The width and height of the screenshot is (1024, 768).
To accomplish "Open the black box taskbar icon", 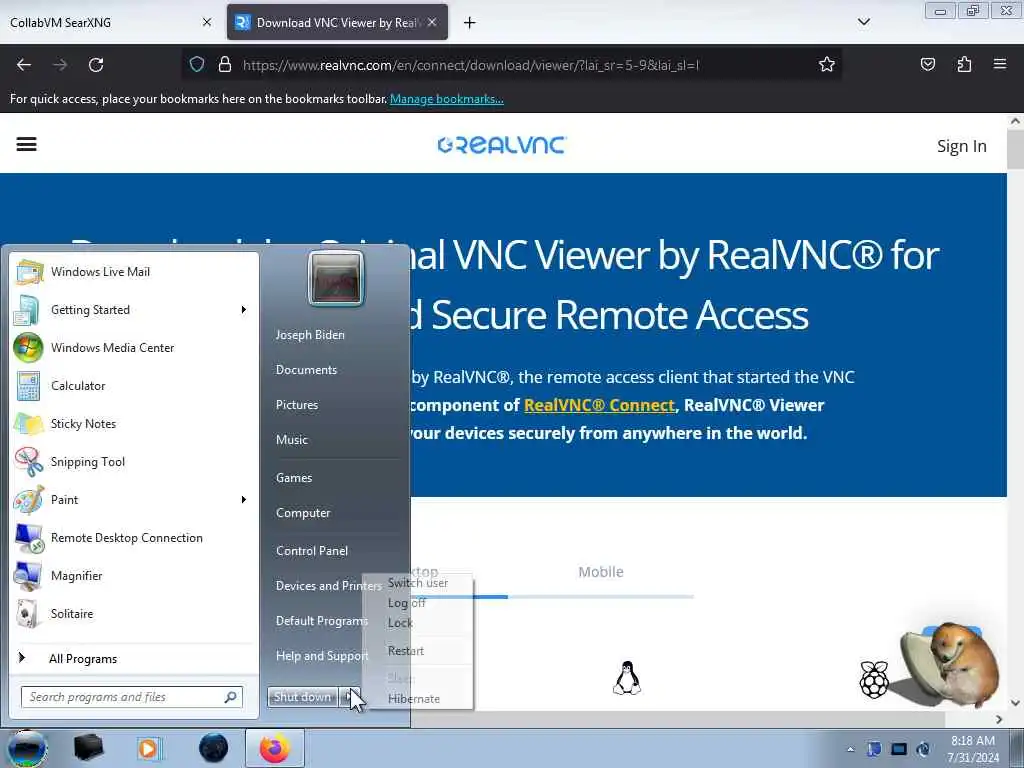I will [89, 748].
